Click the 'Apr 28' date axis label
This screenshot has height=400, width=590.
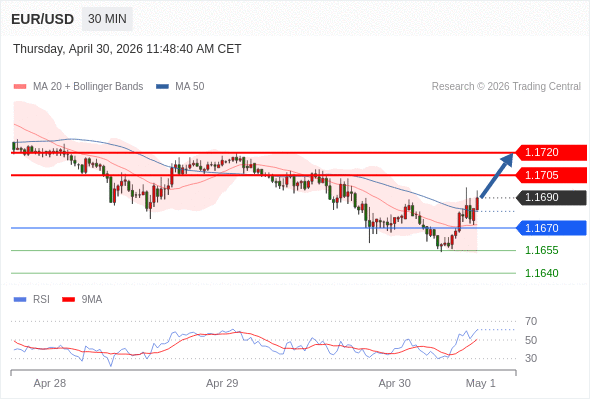point(50,383)
